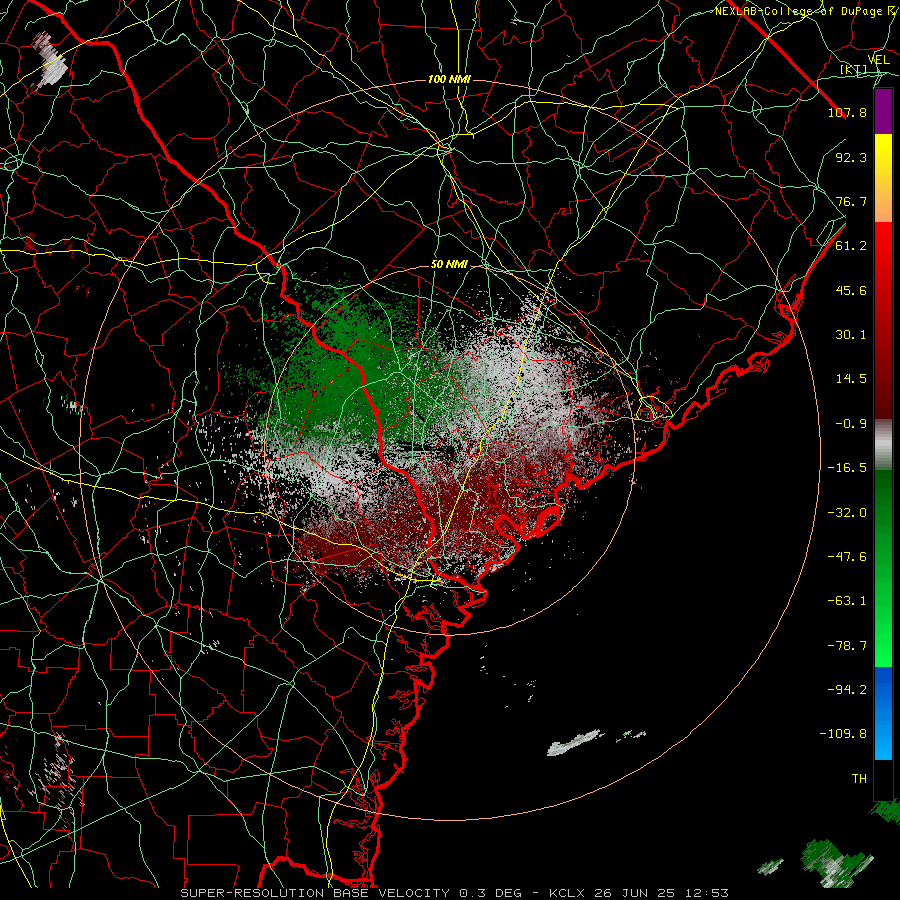Click the VEL legend title
900x900 pixels.
[x=878, y=59]
